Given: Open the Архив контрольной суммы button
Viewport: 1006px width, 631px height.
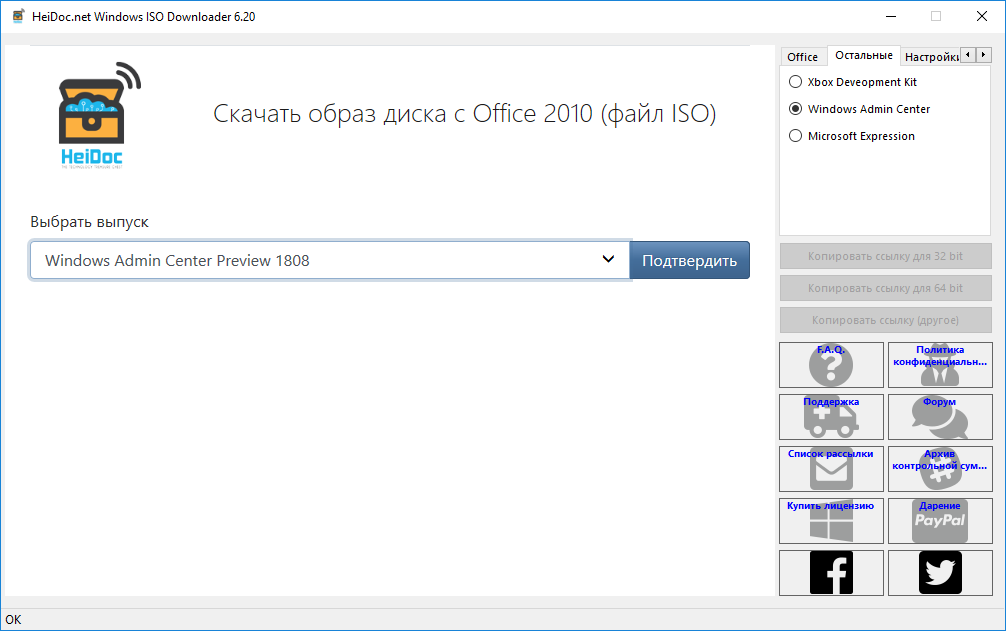Looking at the screenshot, I should [x=940, y=469].
